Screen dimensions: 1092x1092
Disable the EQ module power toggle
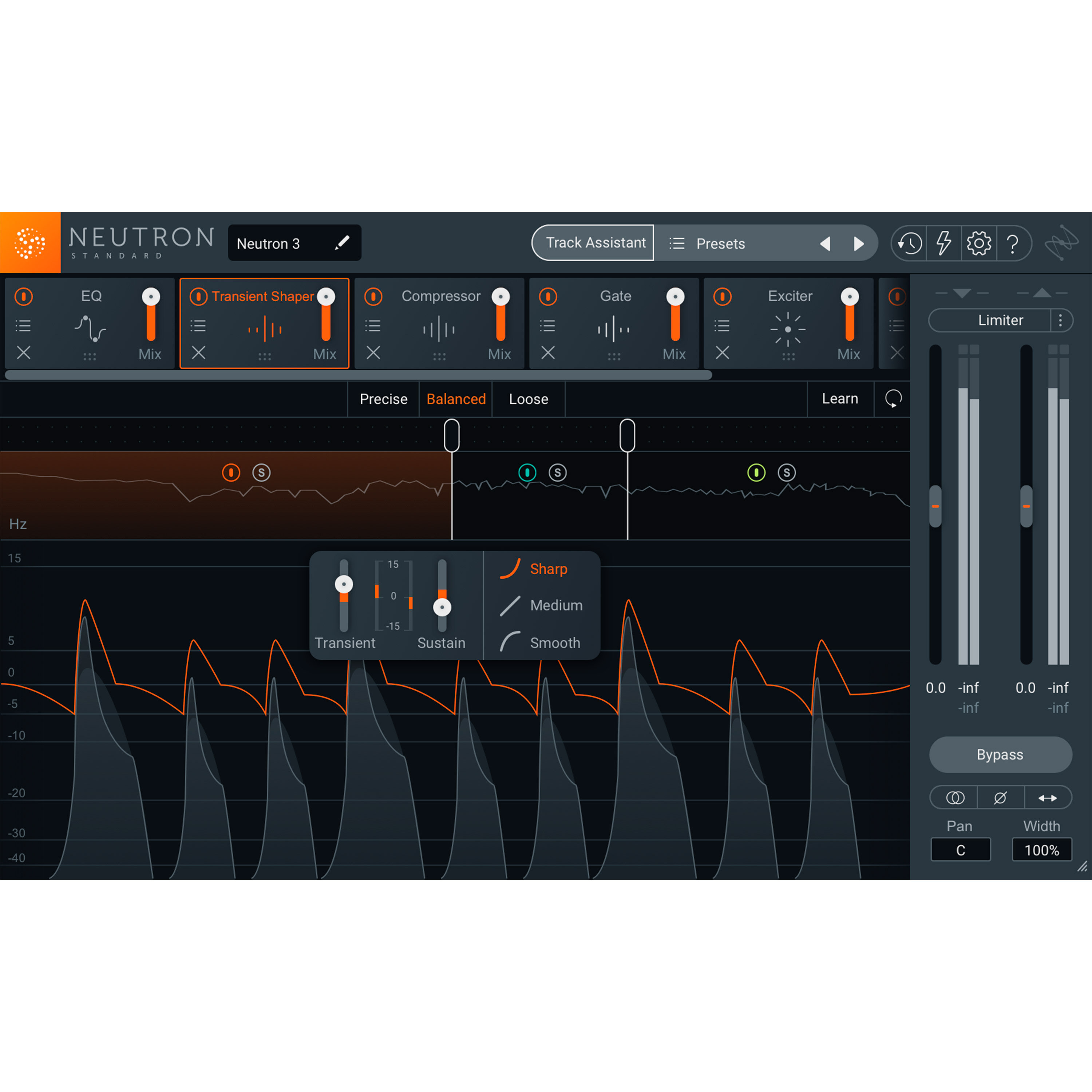[x=24, y=296]
